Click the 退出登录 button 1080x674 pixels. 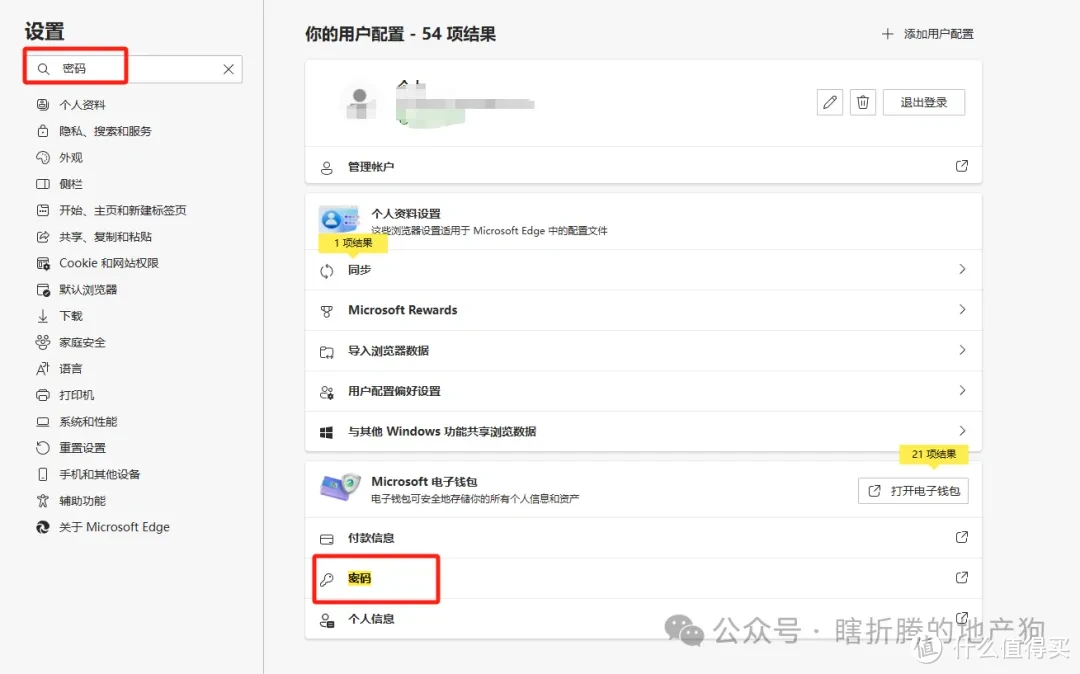pos(924,103)
